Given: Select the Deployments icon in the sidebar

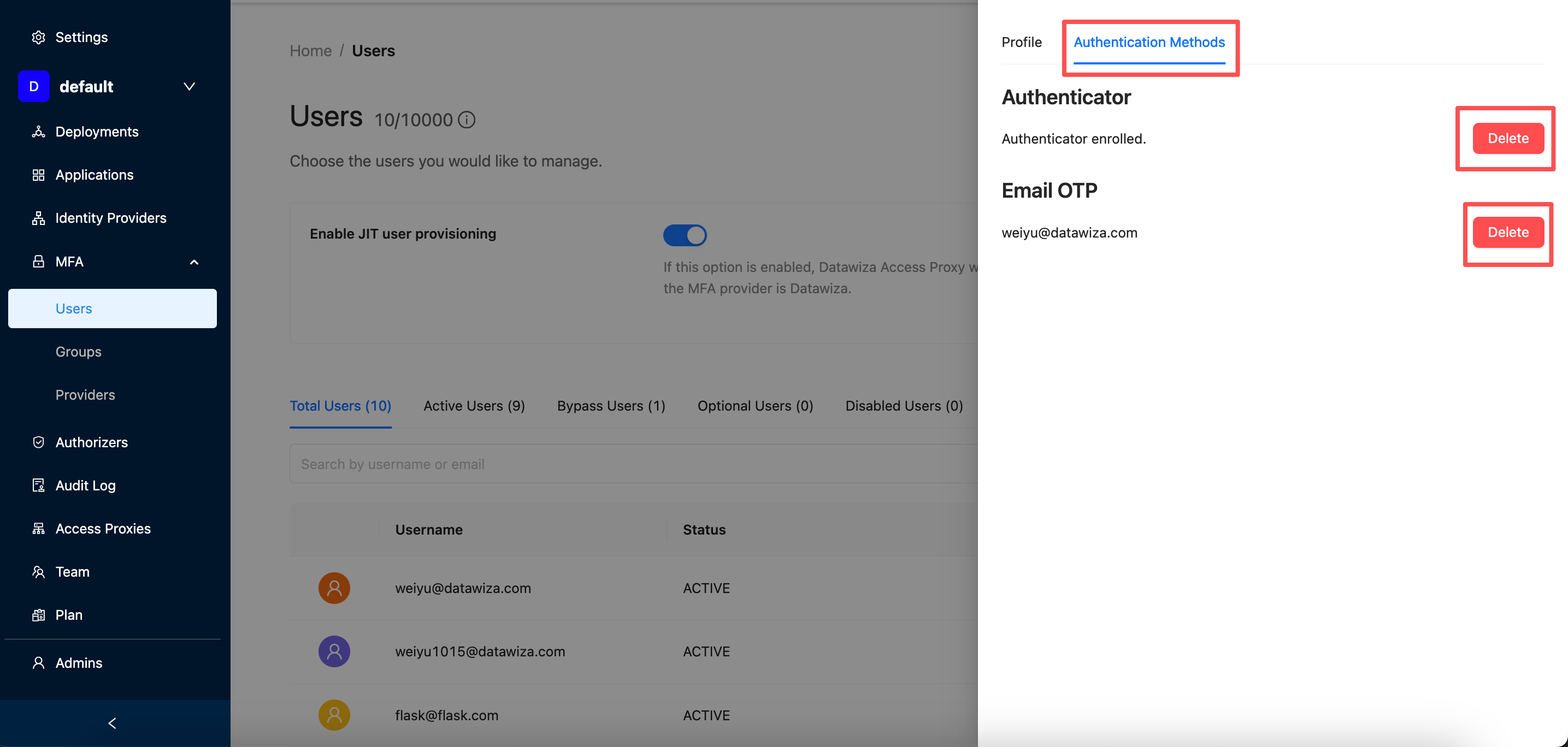Looking at the screenshot, I should point(38,132).
